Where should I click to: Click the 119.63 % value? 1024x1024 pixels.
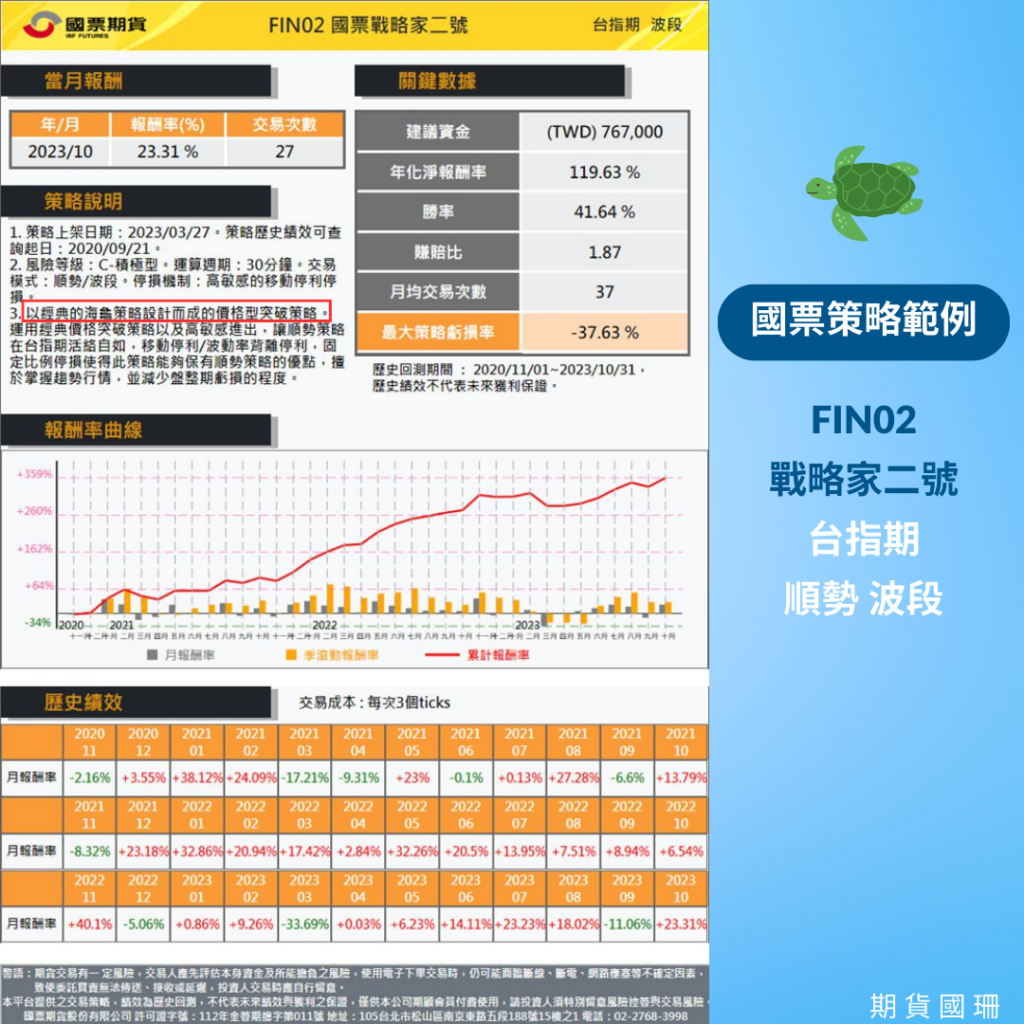click(604, 172)
